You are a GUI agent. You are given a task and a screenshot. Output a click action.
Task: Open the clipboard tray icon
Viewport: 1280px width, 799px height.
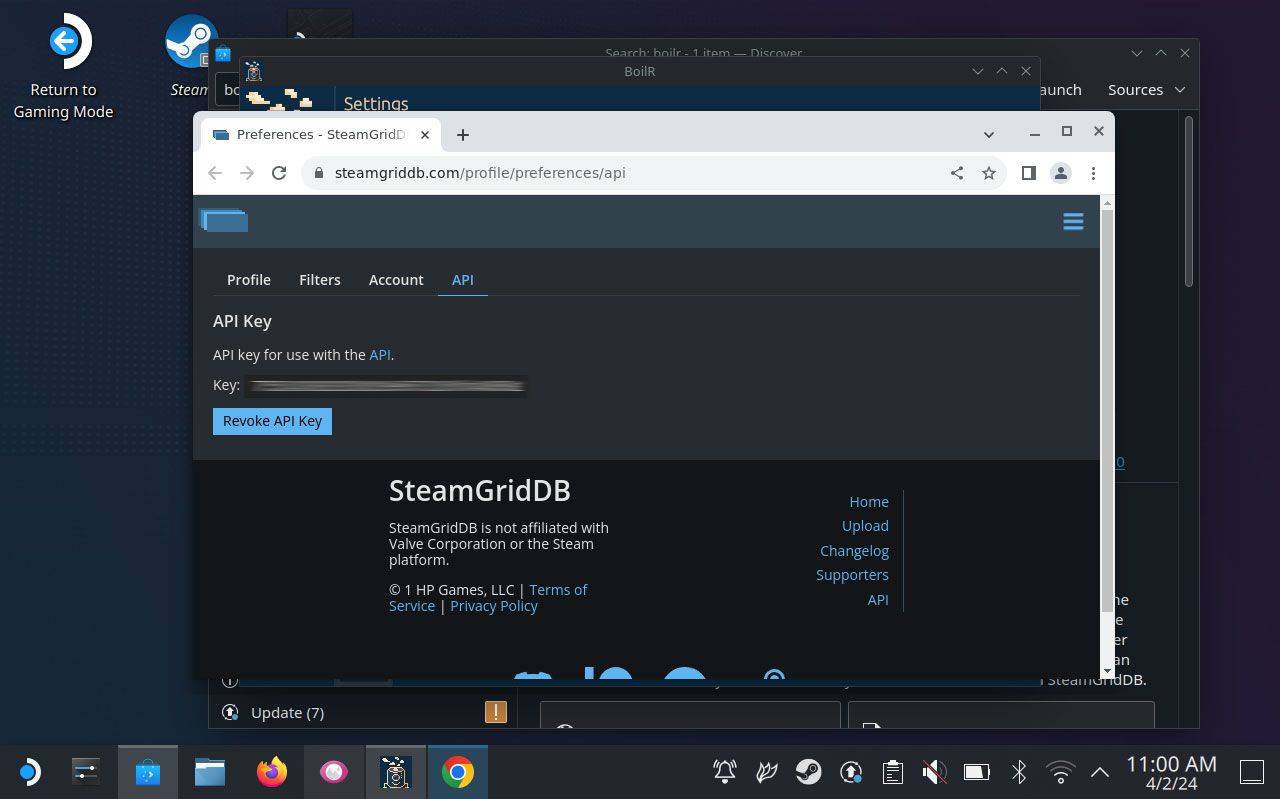click(x=892, y=772)
